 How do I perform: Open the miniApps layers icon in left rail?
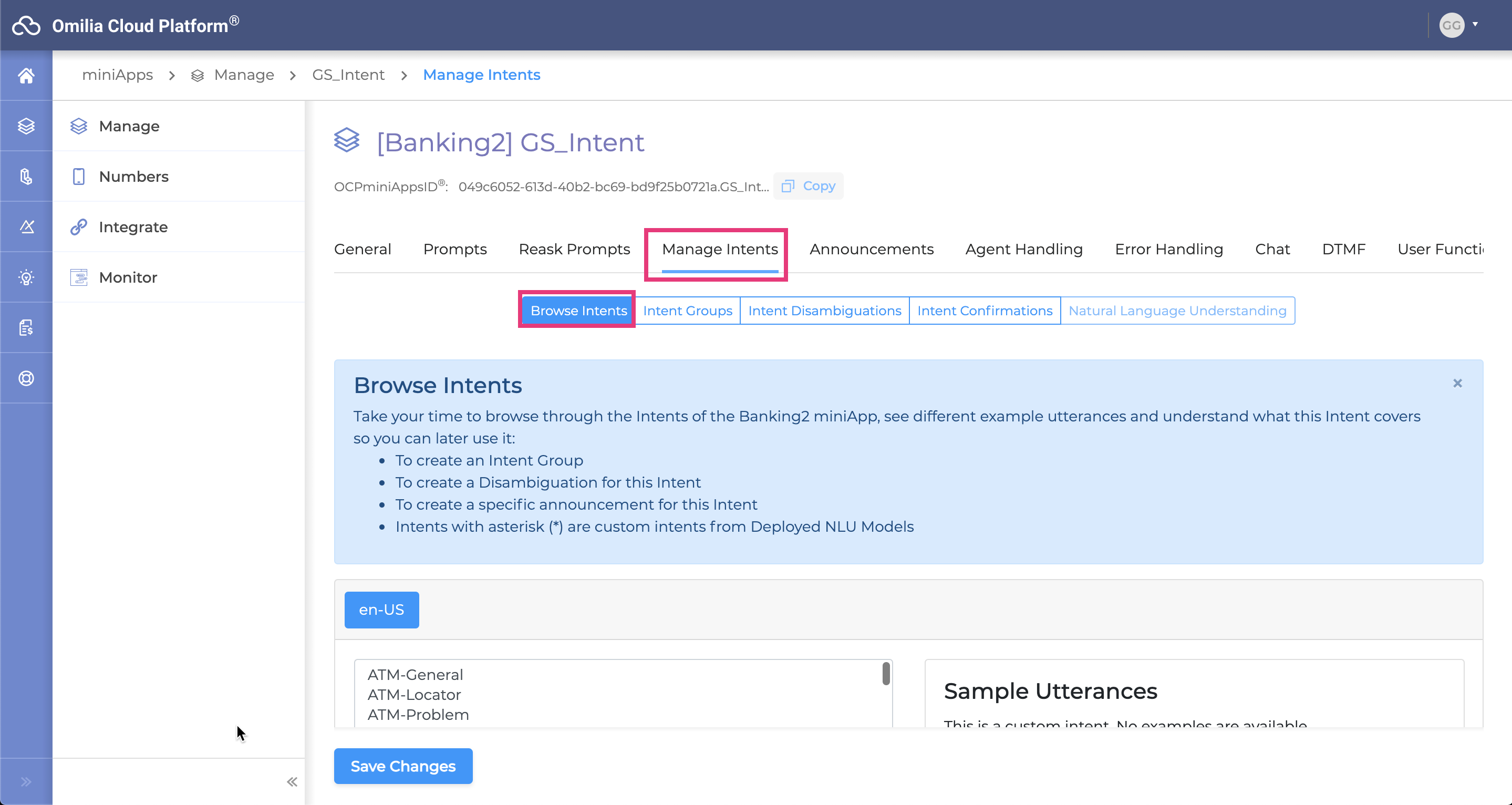pyautogui.click(x=26, y=126)
